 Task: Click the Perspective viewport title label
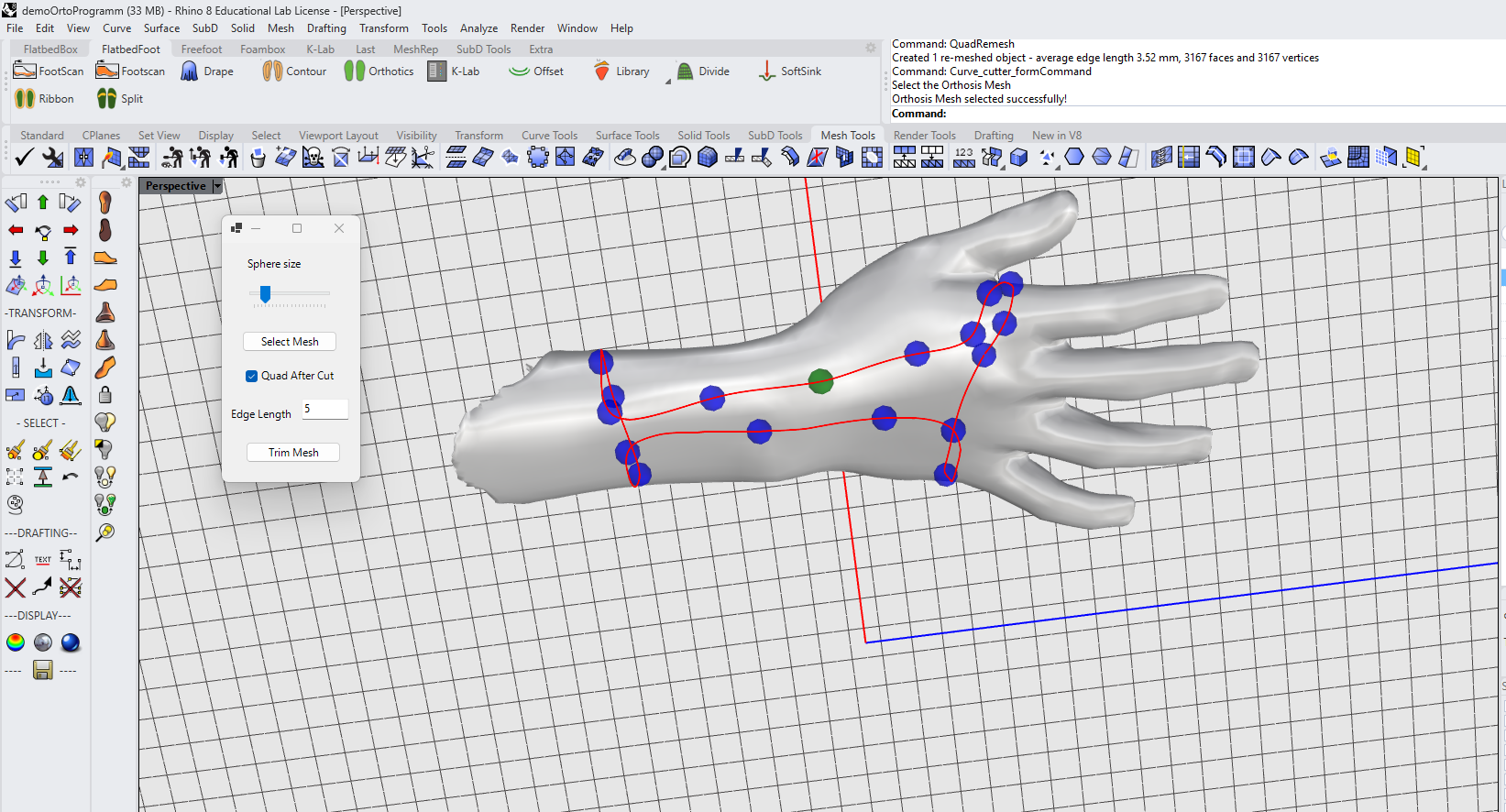(175, 186)
